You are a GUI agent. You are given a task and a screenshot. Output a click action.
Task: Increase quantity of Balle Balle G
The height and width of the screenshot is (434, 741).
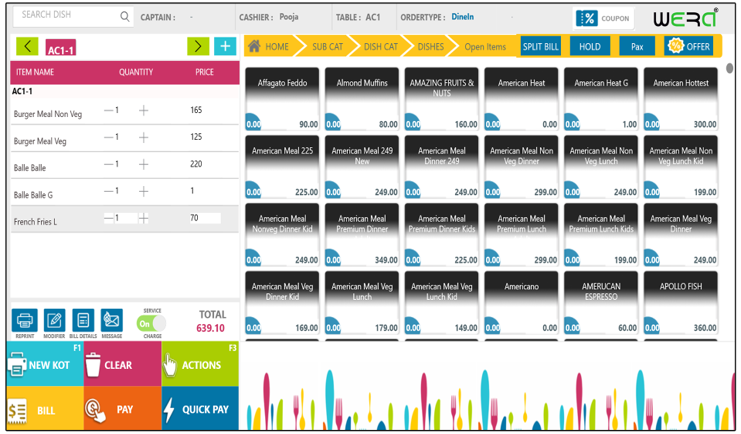(144, 191)
